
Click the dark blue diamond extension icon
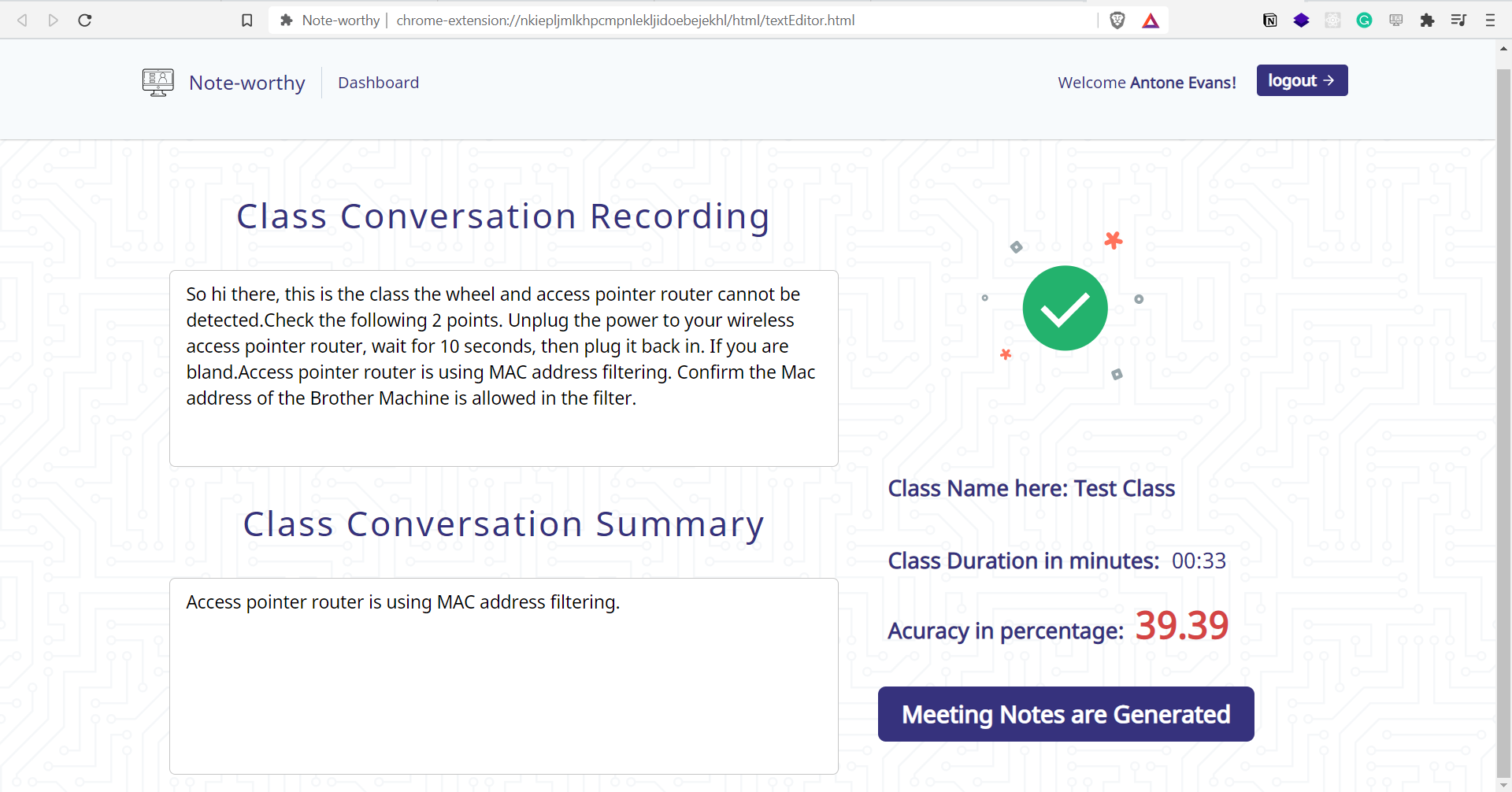click(x=1302, y=20)
